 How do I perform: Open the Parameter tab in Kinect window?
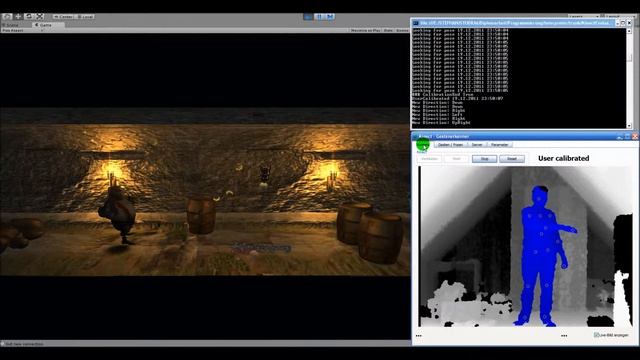(x=500, y=144)
